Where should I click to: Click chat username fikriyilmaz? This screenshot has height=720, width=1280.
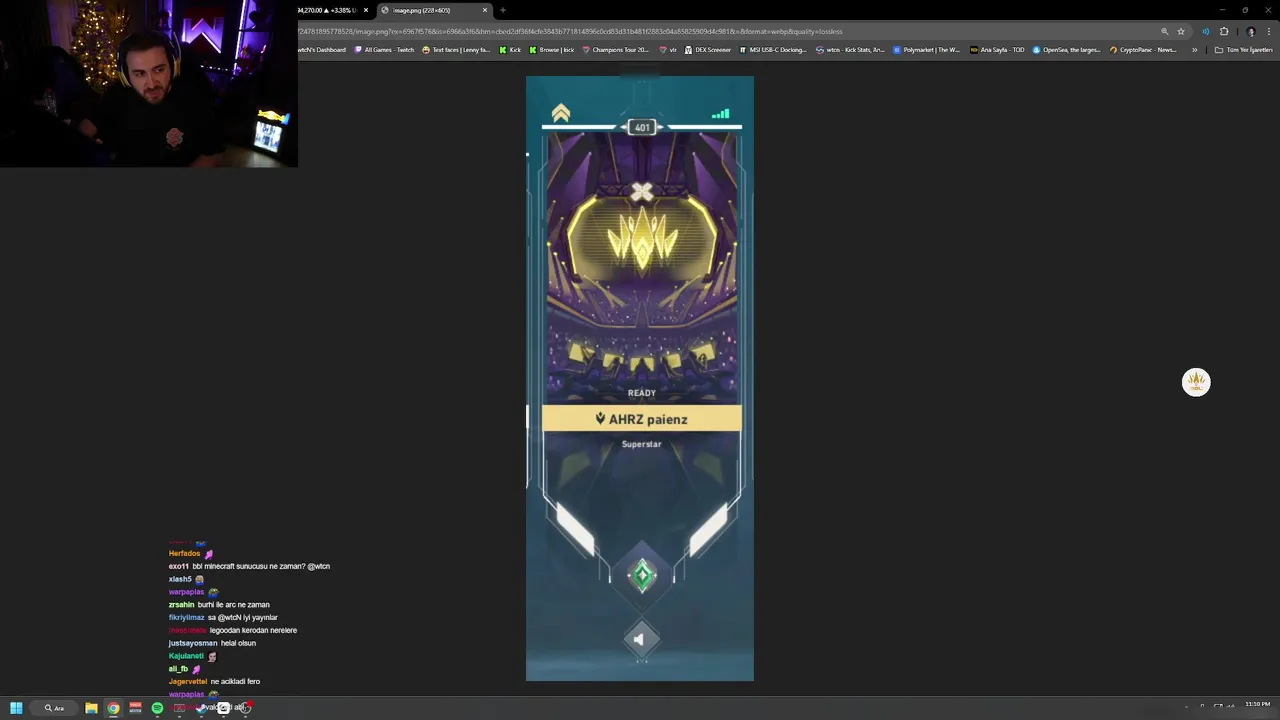click(x=186, y=618)
